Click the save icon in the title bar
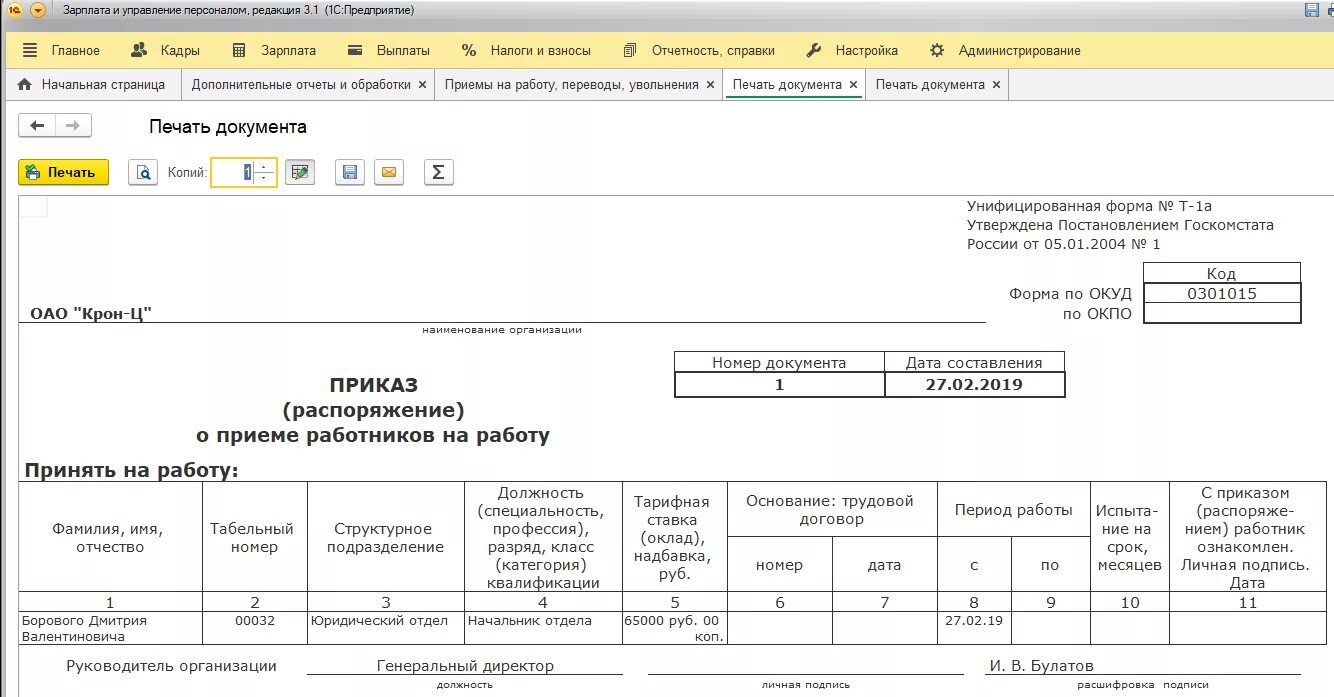Viewport: 1334px width, 697px height. point(1312,10)
